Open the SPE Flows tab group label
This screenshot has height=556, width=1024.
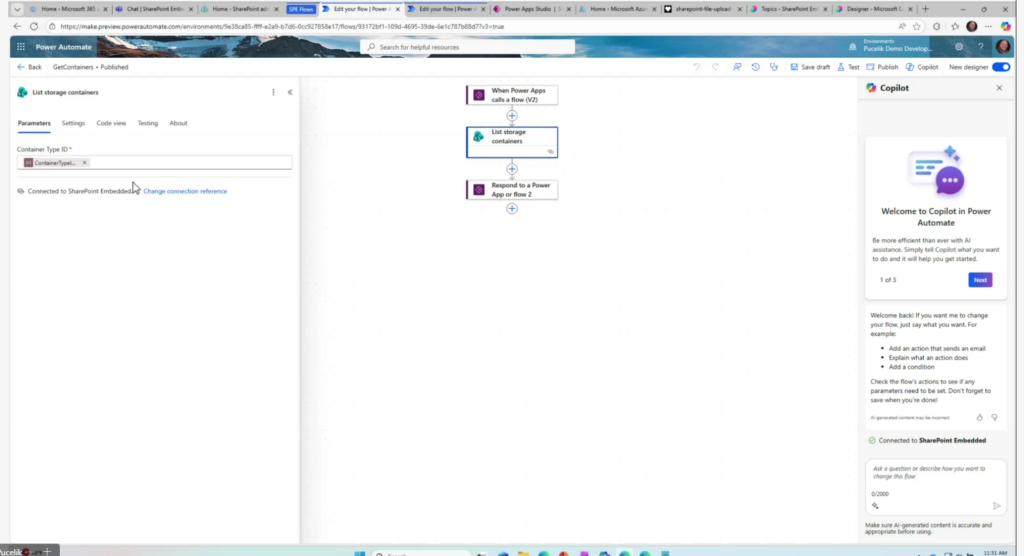coord(300,9)
